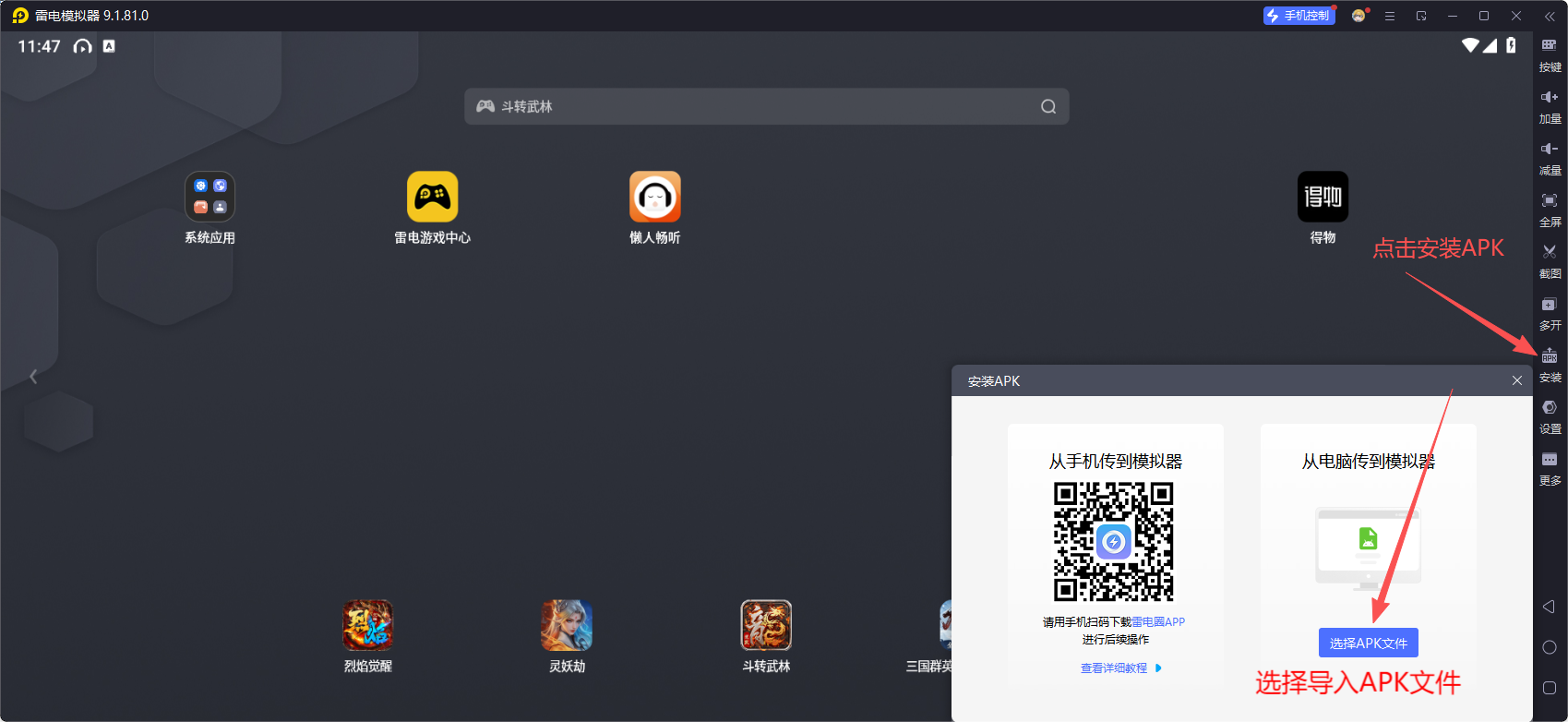Show more tools via 更多

[1550, 467]
